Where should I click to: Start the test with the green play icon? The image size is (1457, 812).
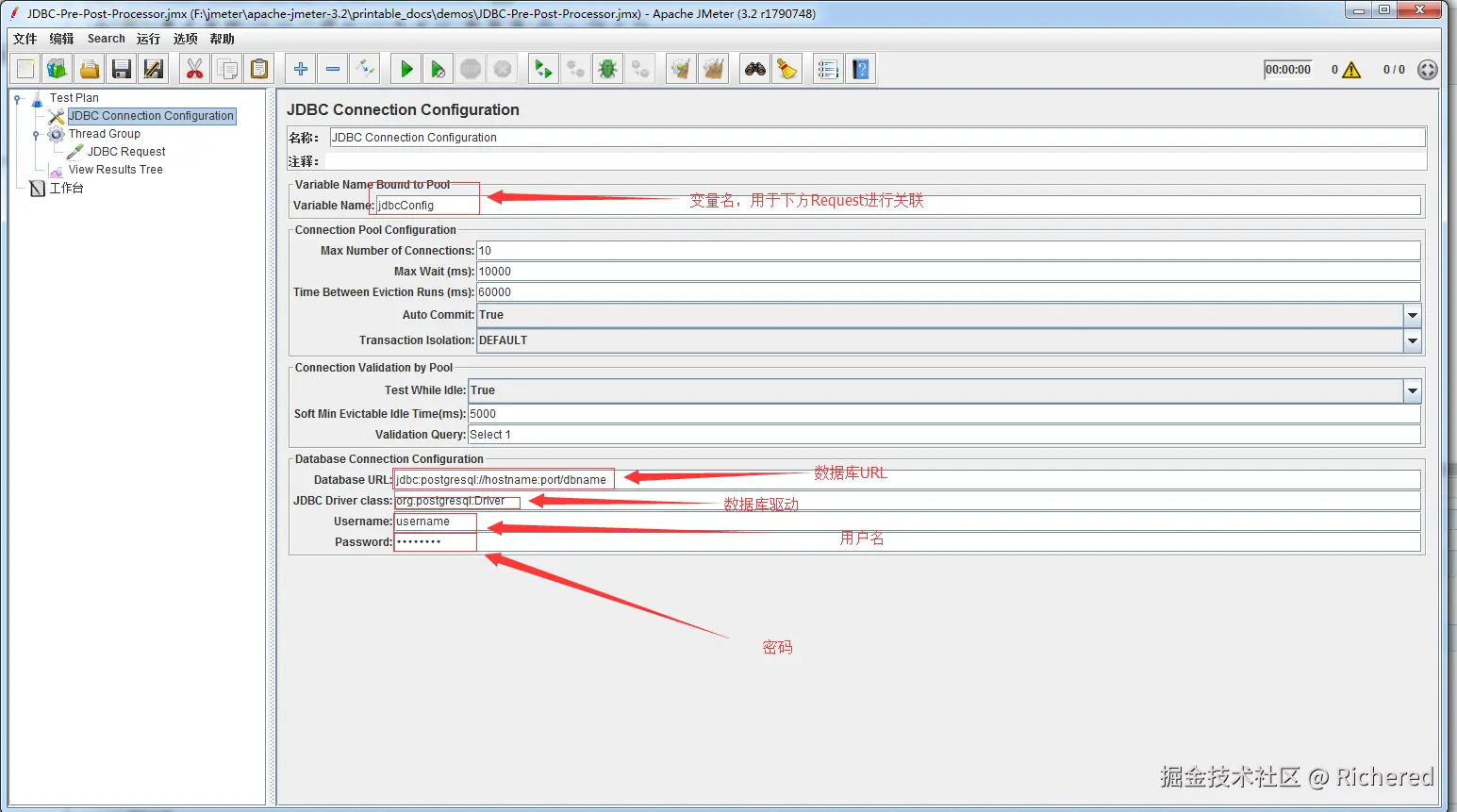406,69
